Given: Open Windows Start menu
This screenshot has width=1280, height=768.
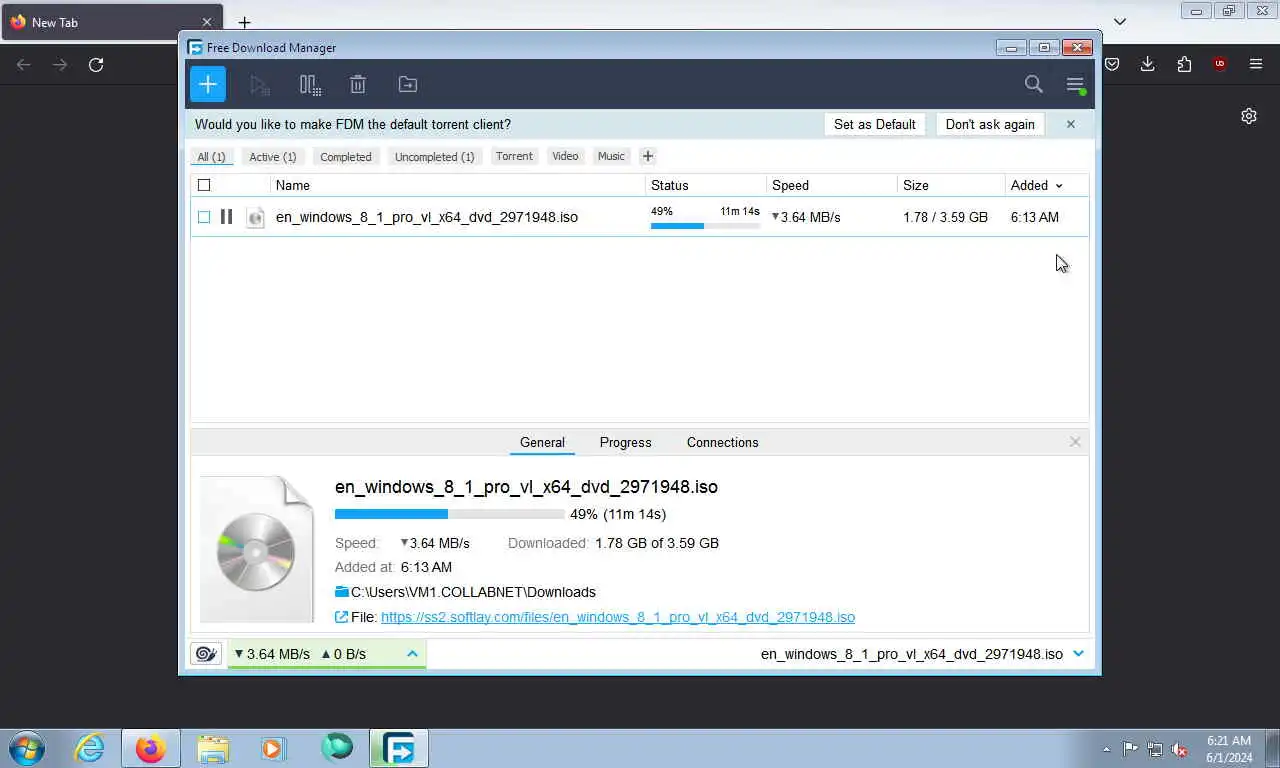Looking at the screenshot, I should tap(27, 748).
